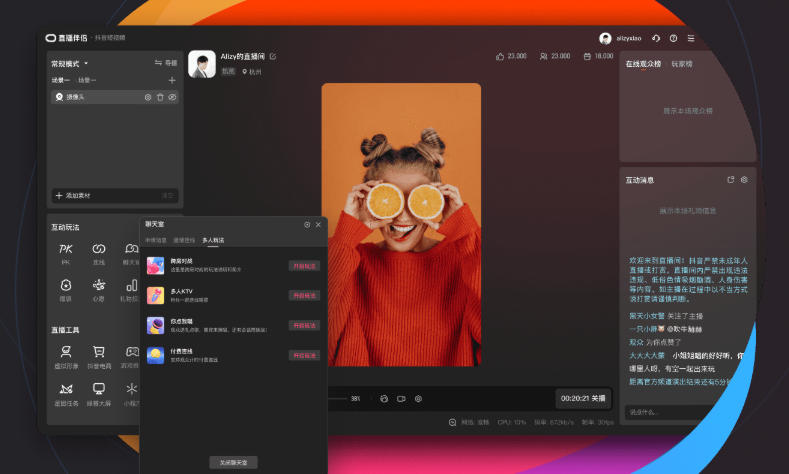Toggle visibility eye of 摄像头 source

click(172, 97)
